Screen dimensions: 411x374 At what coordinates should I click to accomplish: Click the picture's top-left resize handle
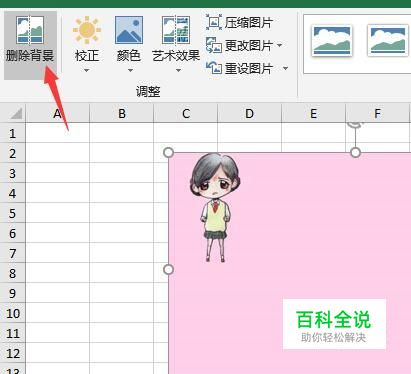coord(169,153)
